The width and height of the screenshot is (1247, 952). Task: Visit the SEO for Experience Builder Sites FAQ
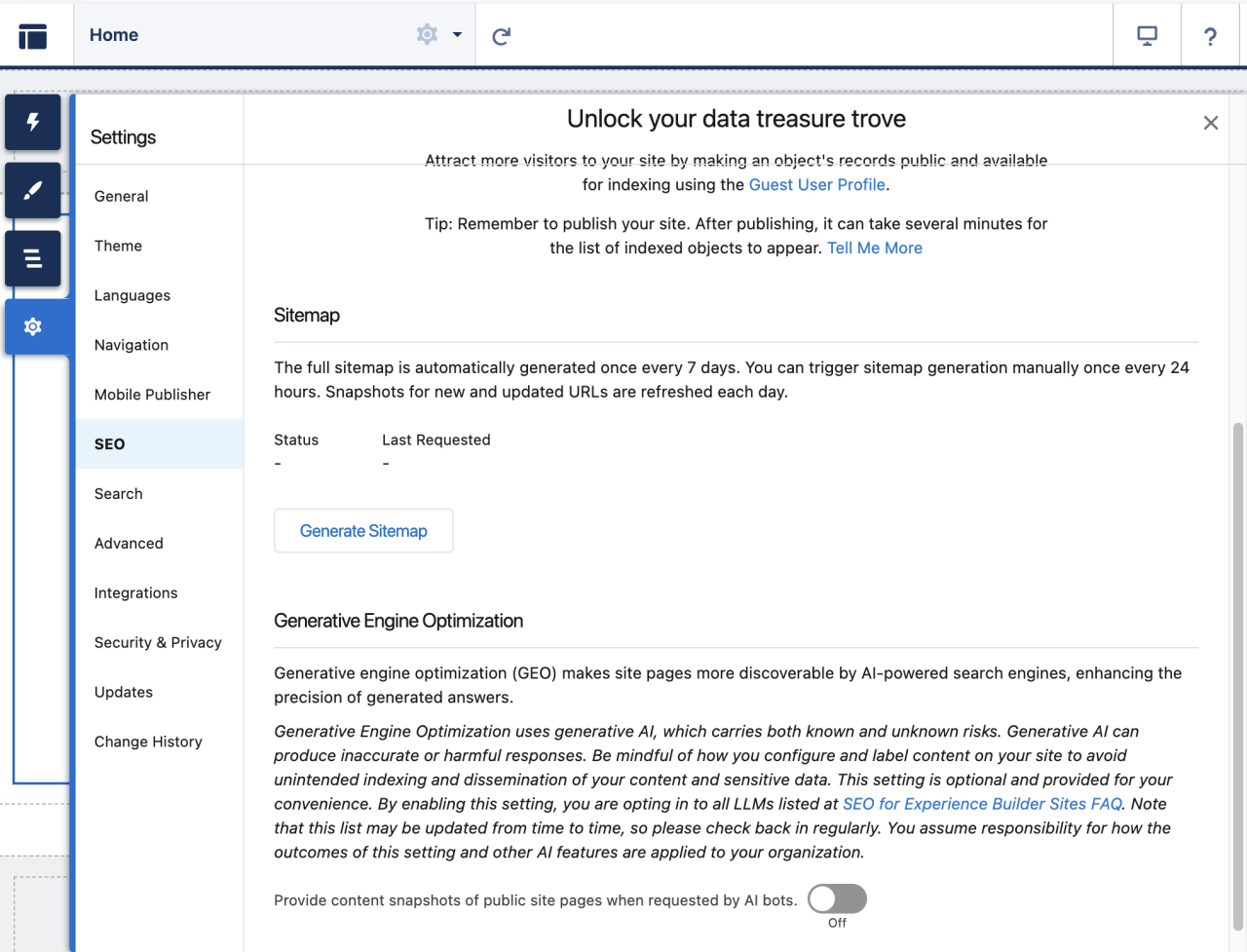(981, 803)
